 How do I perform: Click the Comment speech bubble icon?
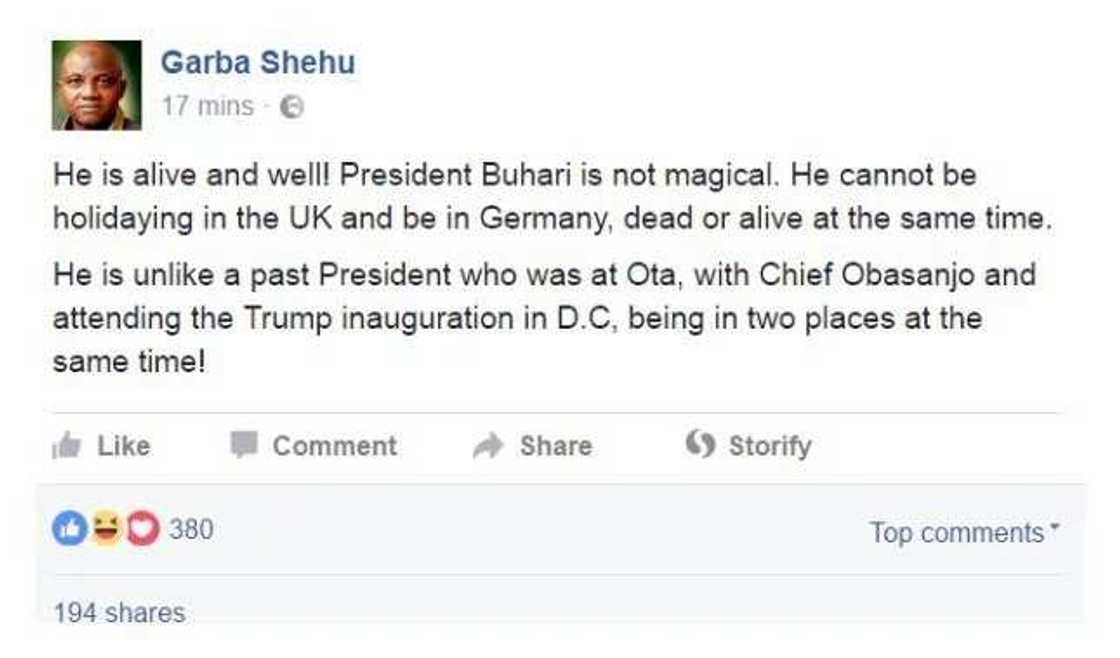tap(244, 445)
